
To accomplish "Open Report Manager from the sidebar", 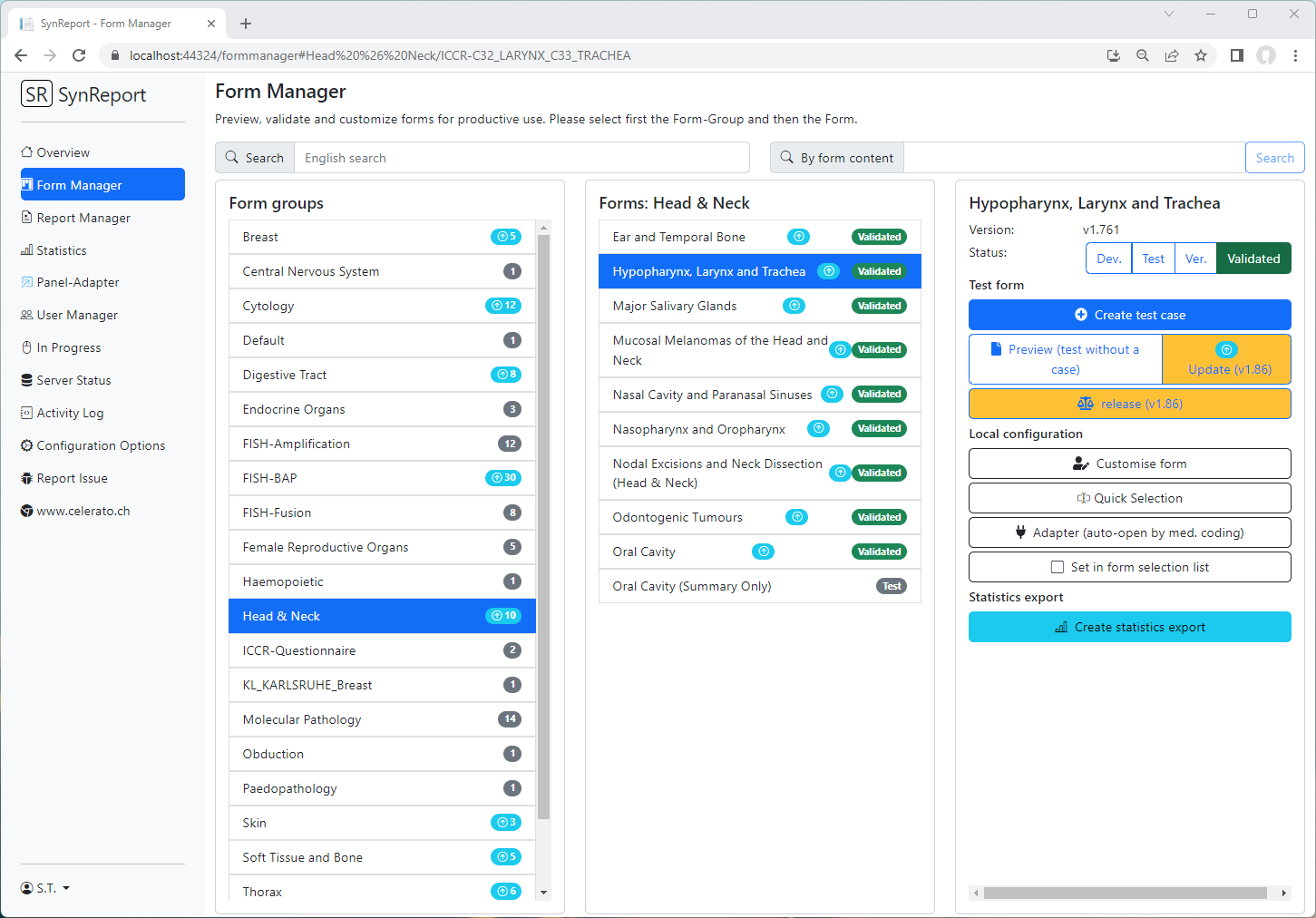I will click(83, 218).
